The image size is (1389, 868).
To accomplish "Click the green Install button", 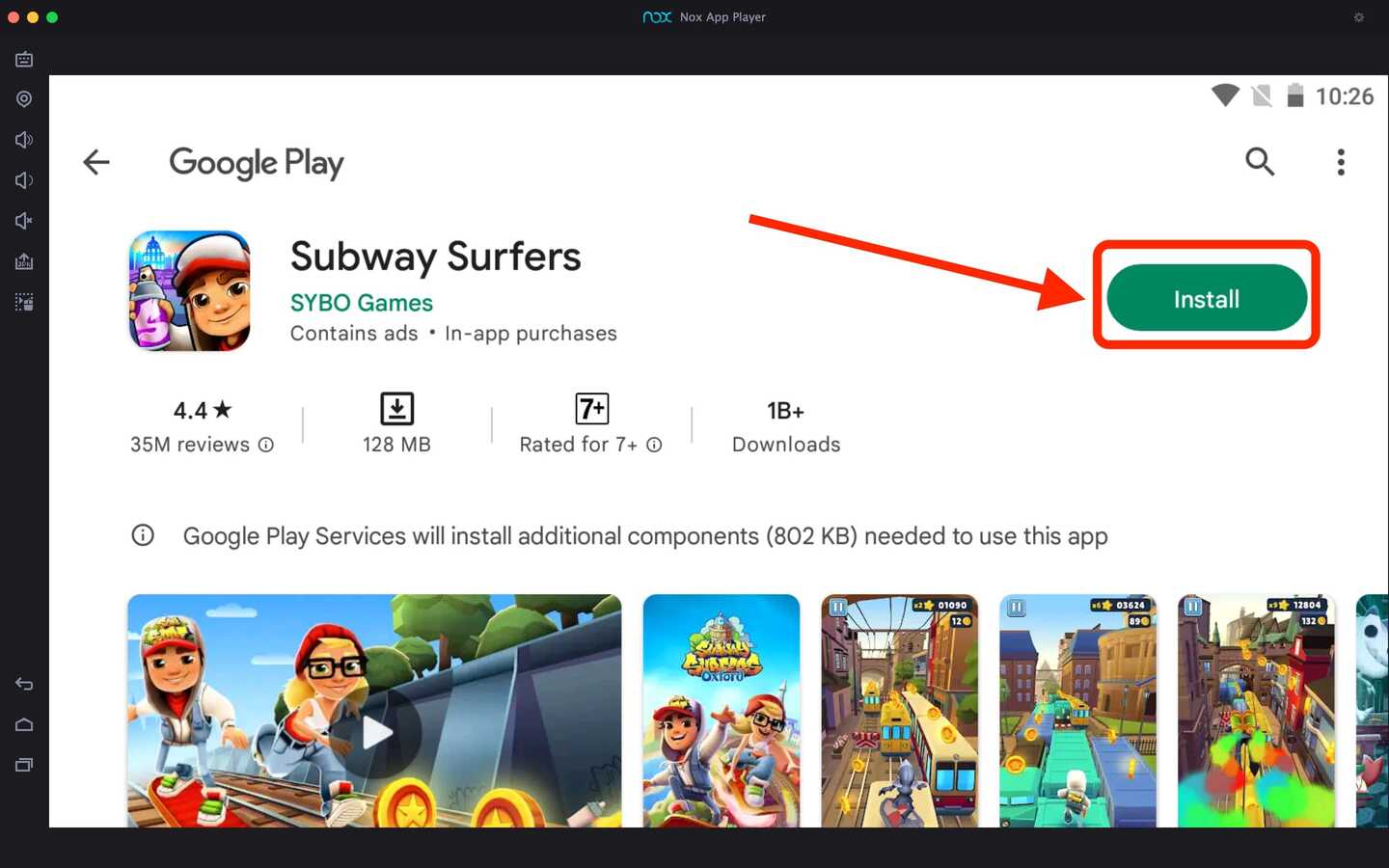I will [1207, 298].
